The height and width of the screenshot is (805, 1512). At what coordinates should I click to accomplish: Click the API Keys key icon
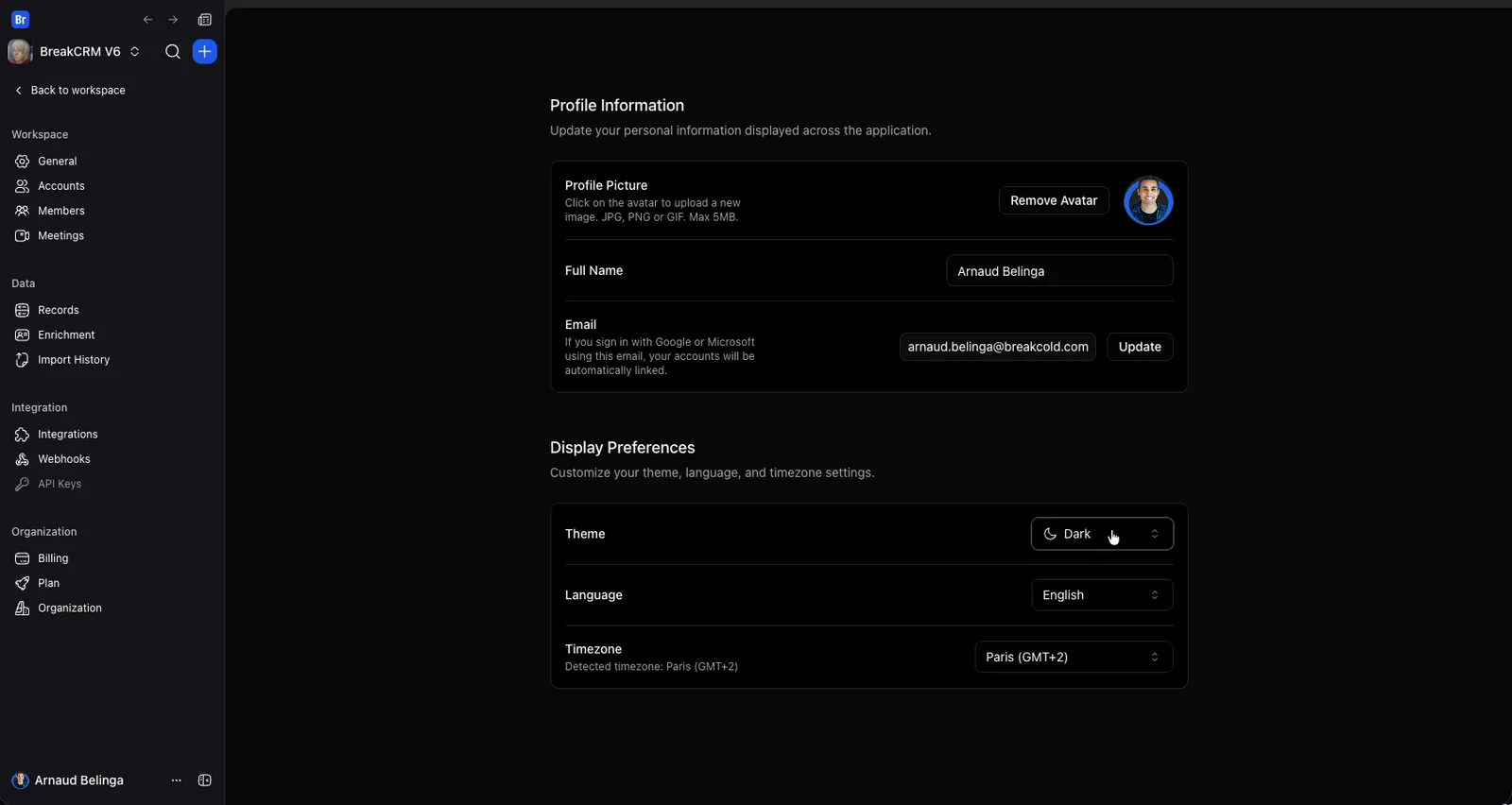(x=22, y=484)
